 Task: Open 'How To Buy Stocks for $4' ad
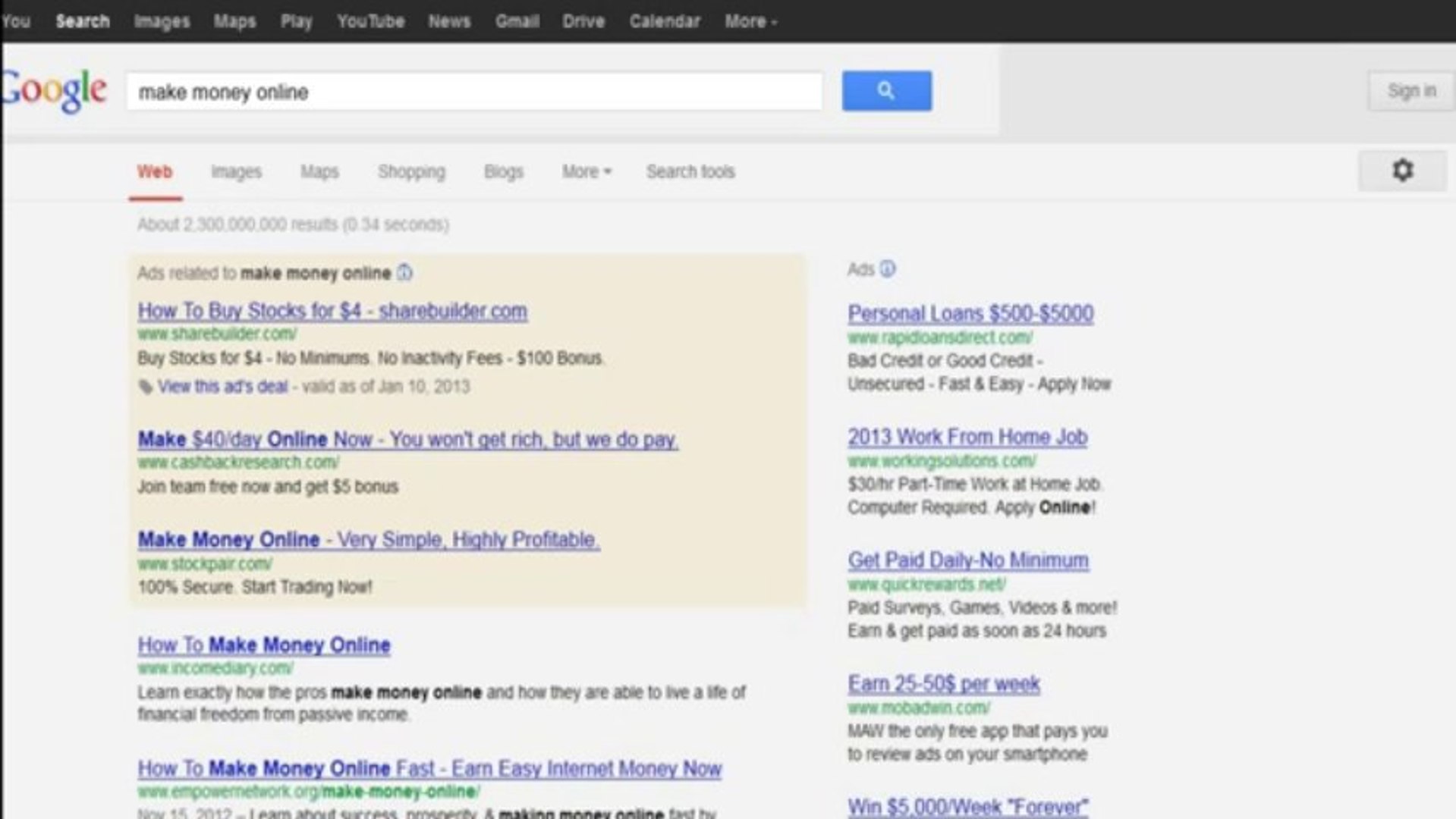pos(332,311)
